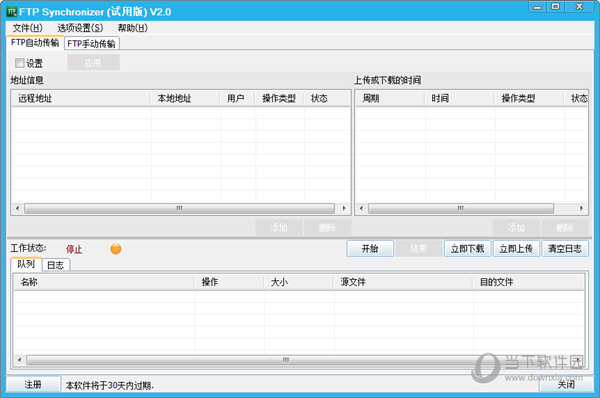600x398 pixels.
Task: Click 立即下载 to download now
Action: click(467, 249)
